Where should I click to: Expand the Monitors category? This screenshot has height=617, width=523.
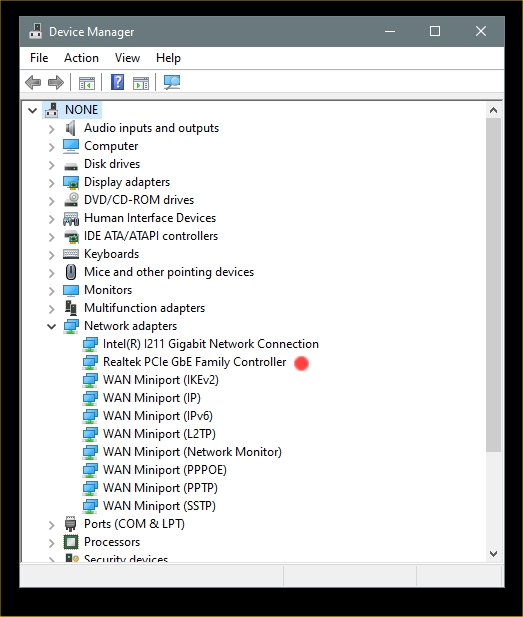(52, 291)
